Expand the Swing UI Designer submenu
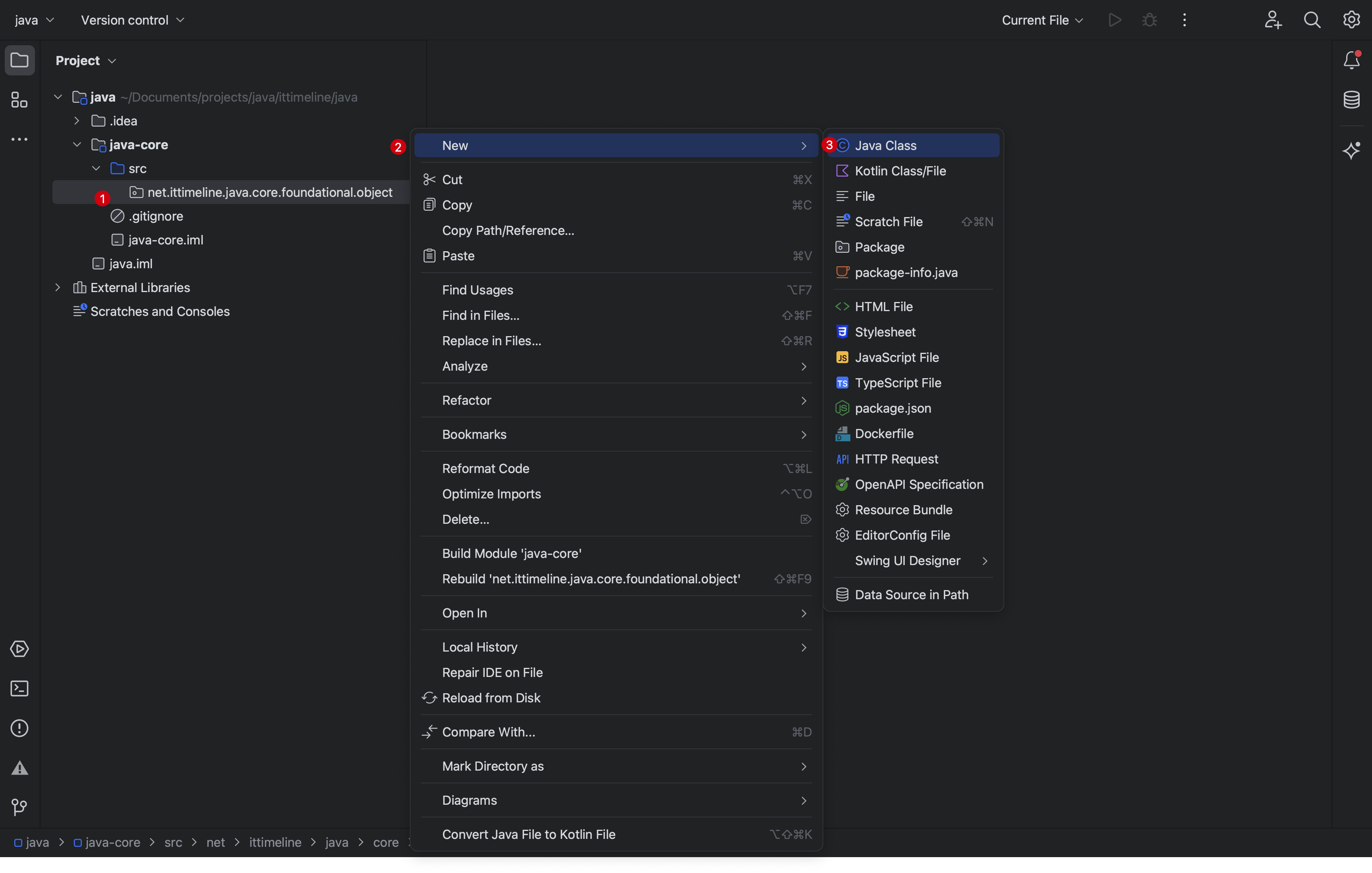Screen dimensions: 1372x873 [913, 560]
